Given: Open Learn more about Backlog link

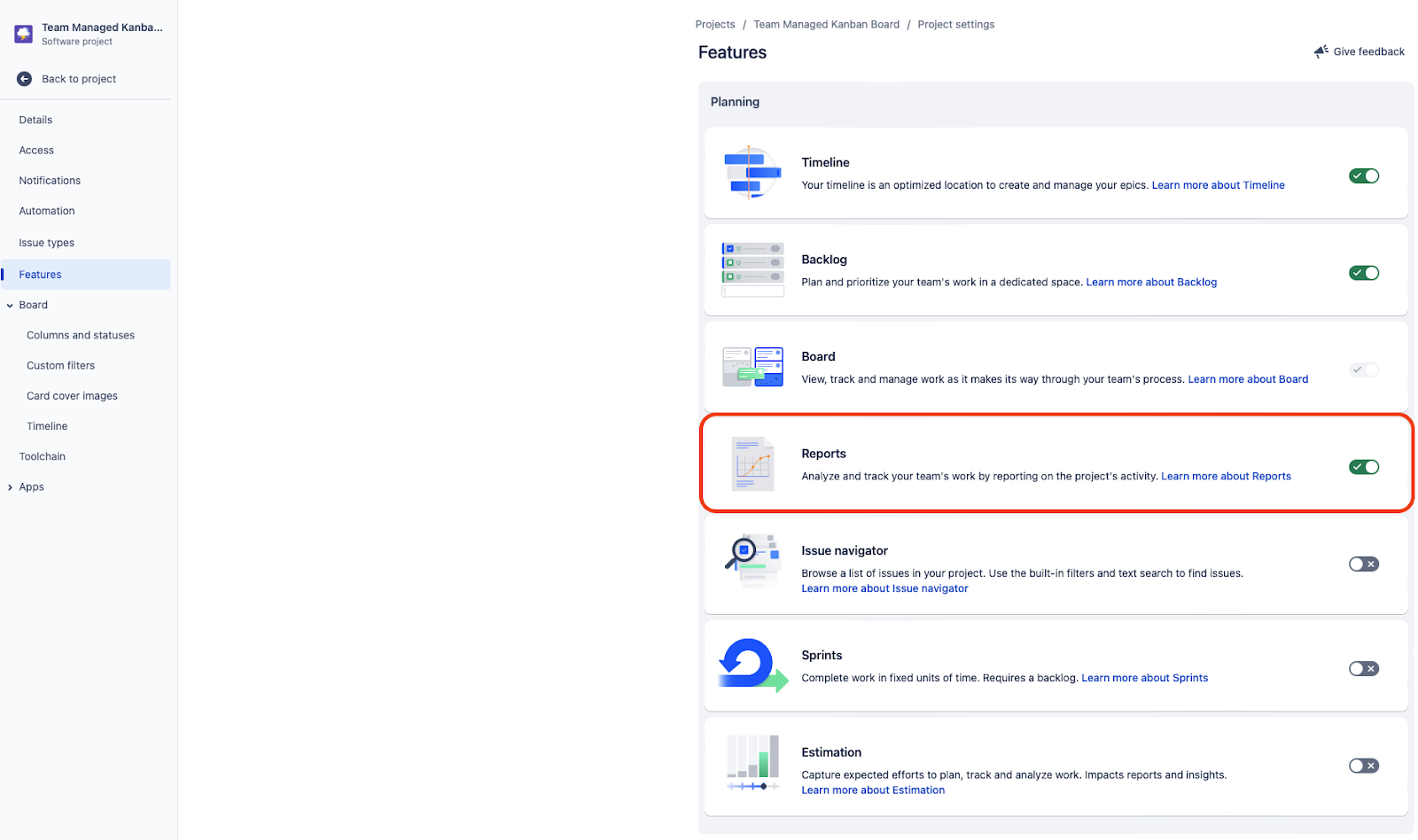Looking at the screenshot, I should [1151, 282].
